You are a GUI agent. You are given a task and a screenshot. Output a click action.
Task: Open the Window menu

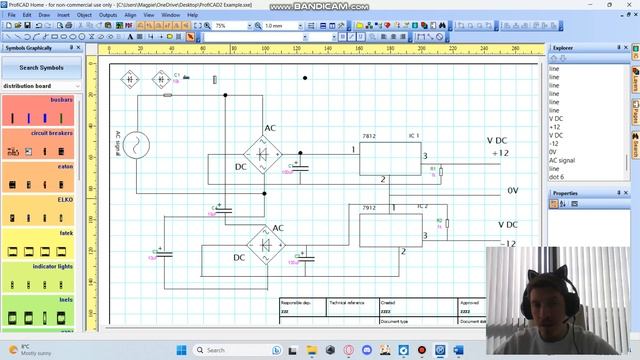click(x=171, y=15)
